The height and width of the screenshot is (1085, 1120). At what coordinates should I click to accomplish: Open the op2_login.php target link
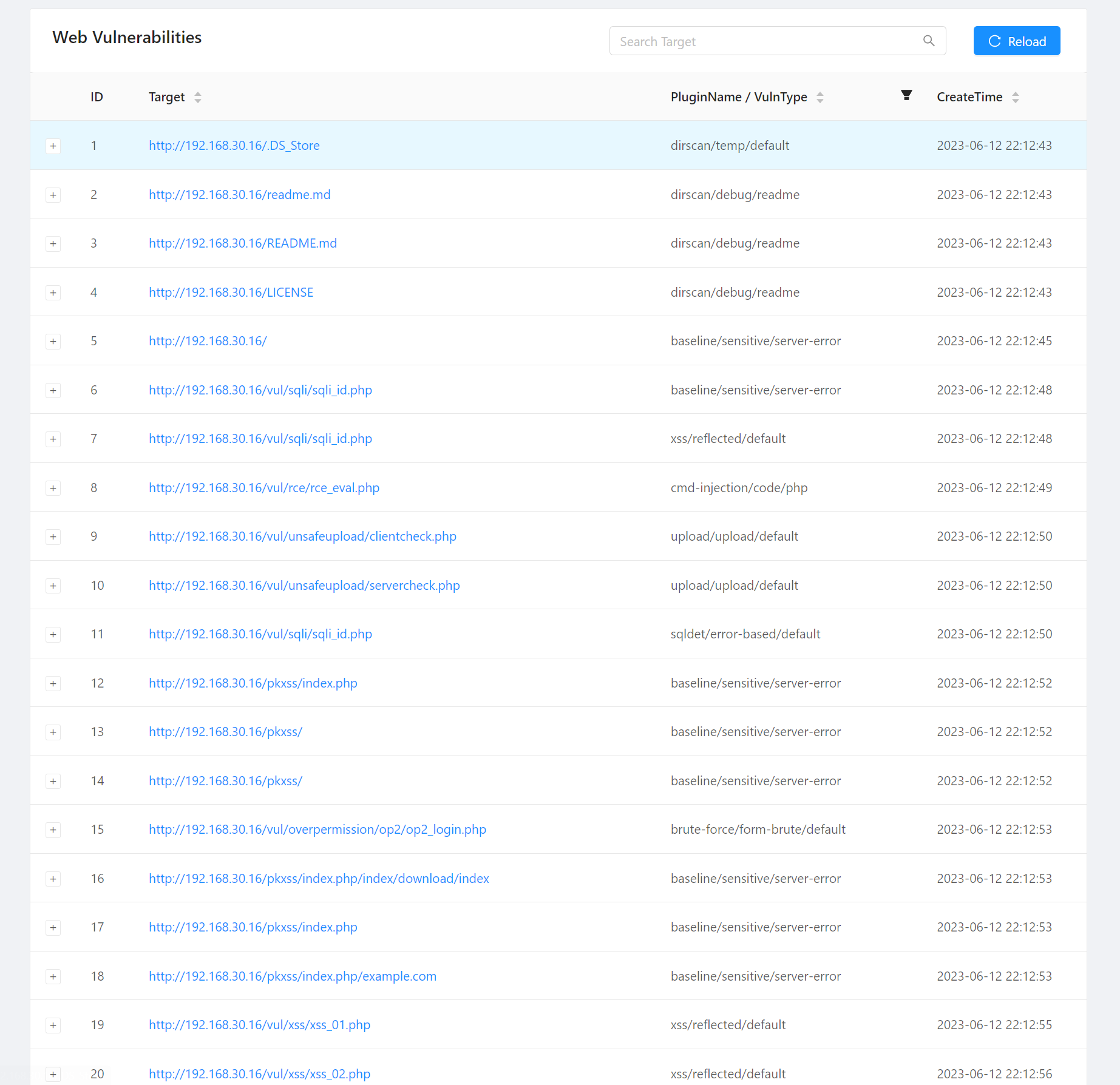(317, 830)
